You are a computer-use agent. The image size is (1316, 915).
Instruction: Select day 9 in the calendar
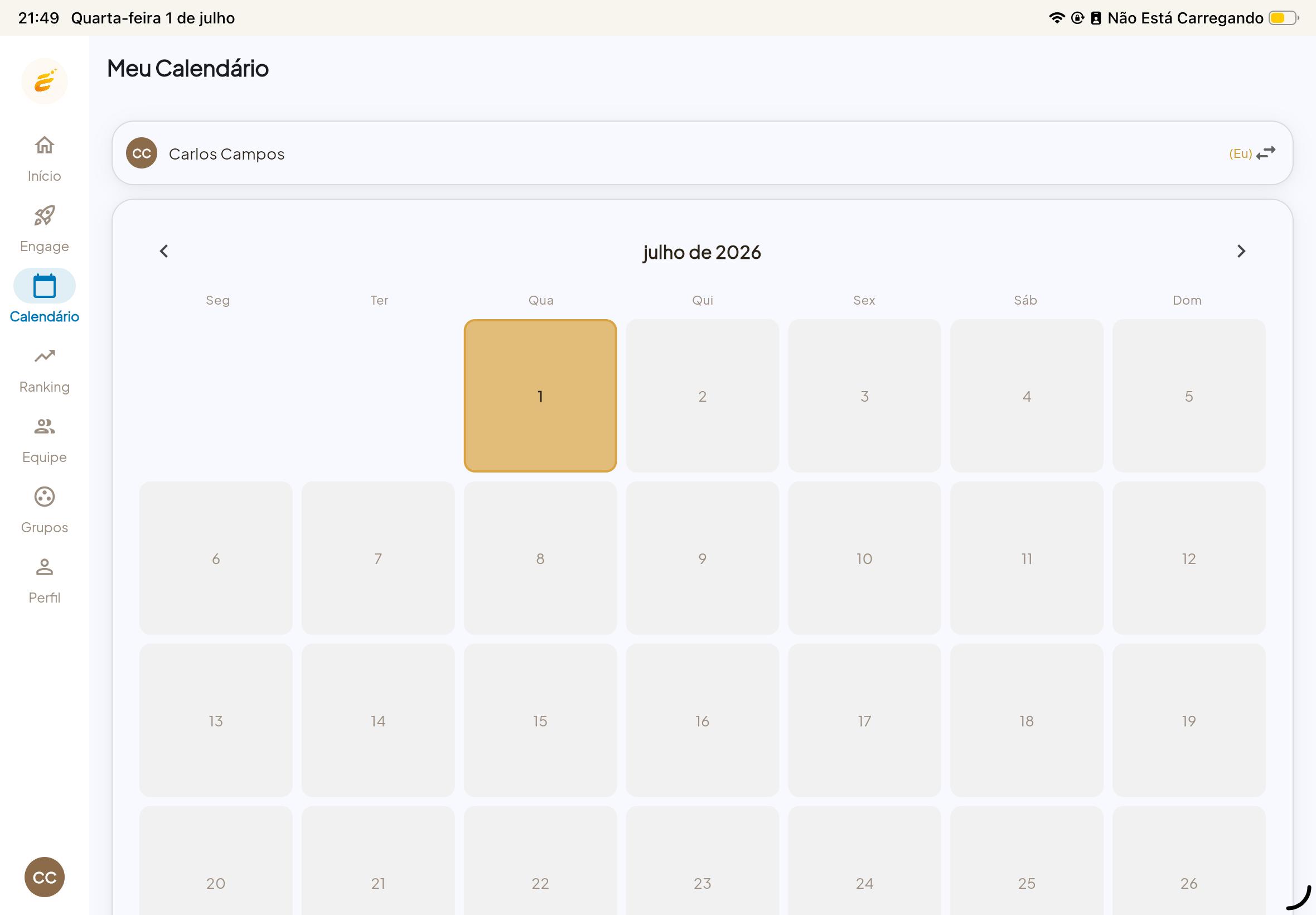pos(703,558)
